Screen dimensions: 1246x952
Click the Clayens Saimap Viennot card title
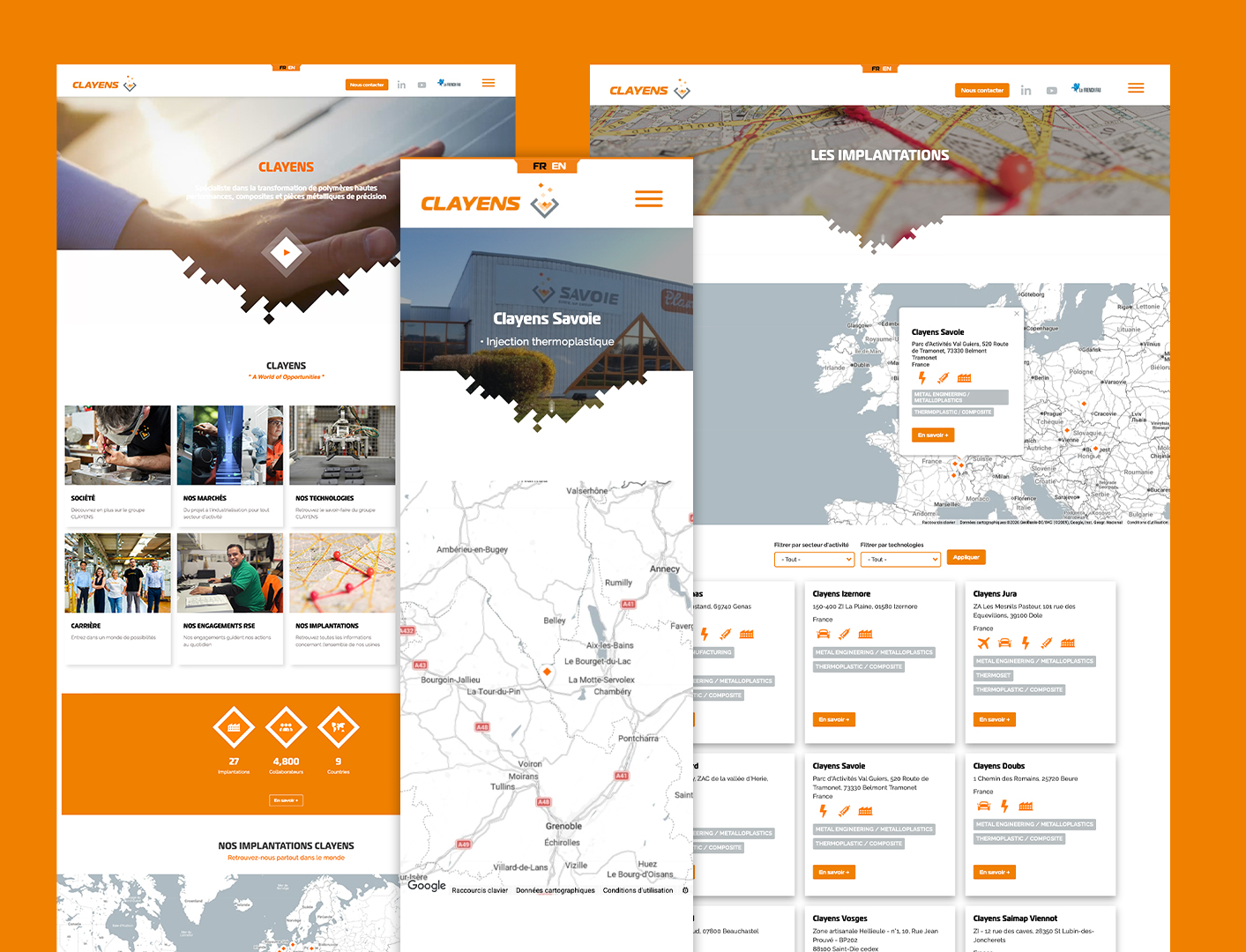[x=1015, y=919]
